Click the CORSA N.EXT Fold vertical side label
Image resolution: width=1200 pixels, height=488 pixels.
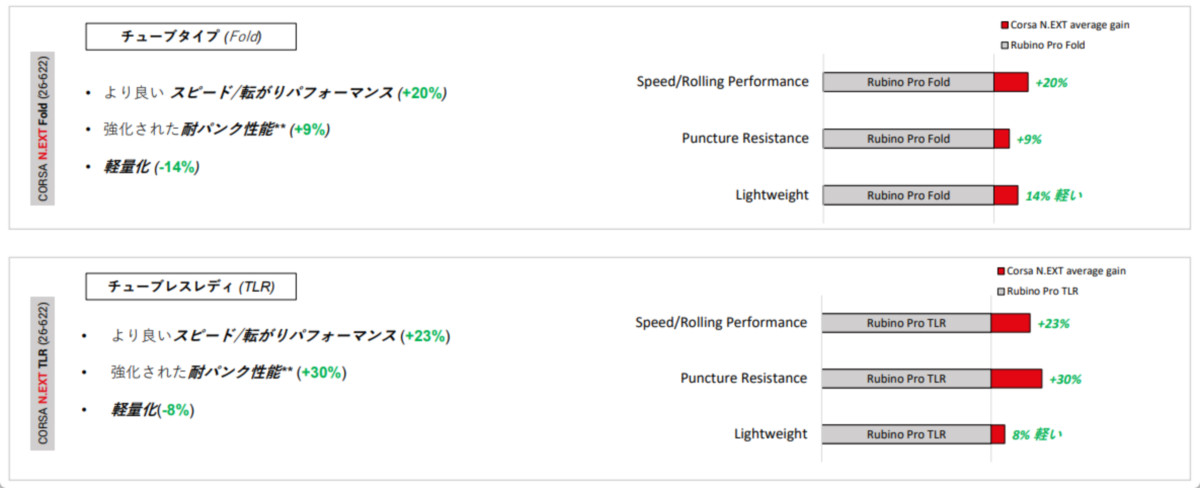(x=43, y=129)
